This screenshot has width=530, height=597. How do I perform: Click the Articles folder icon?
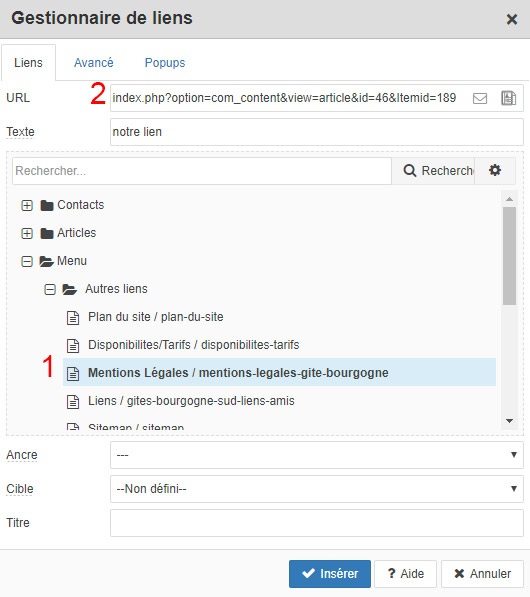tap(47, 233)
